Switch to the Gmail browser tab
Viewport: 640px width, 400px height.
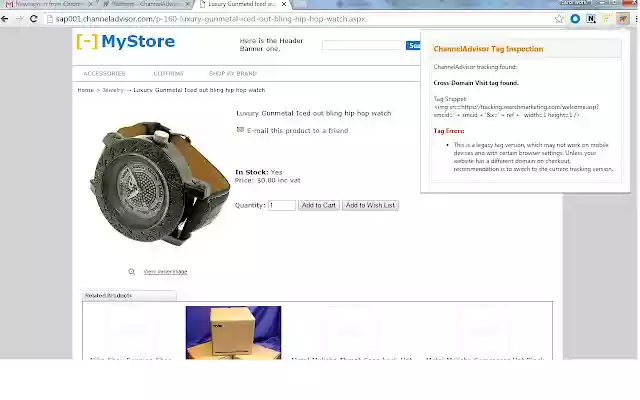coord(47,4)
